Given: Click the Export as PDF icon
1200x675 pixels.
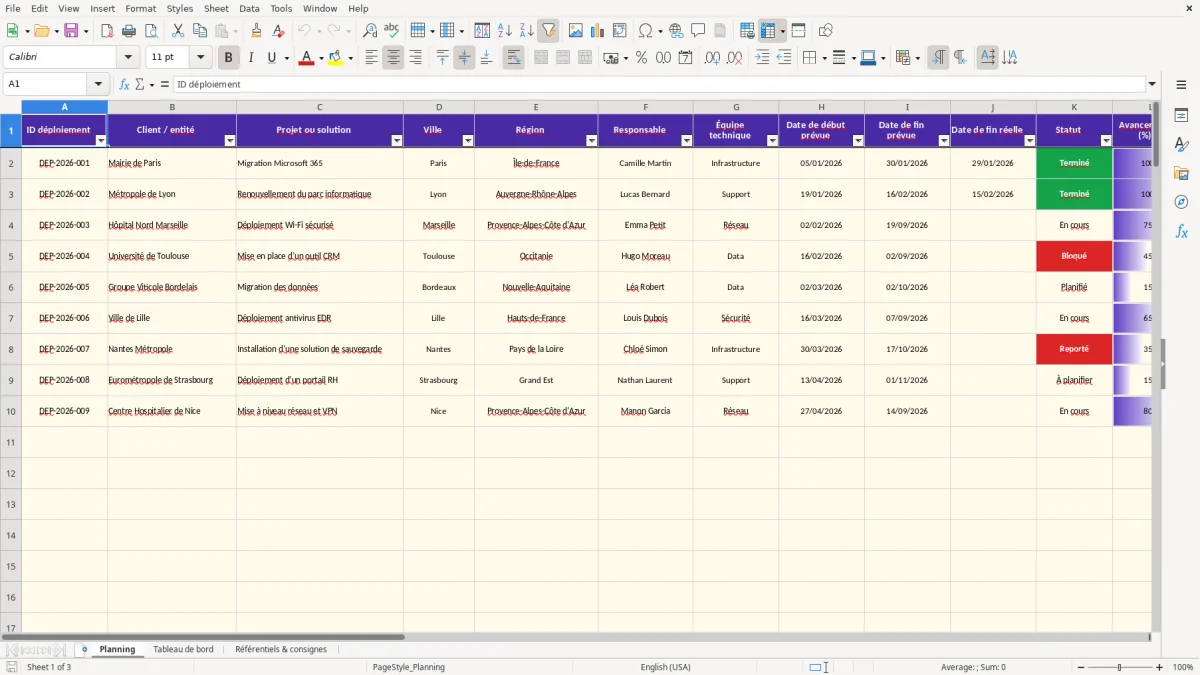Looking at the screenshot, I should 107,31.
